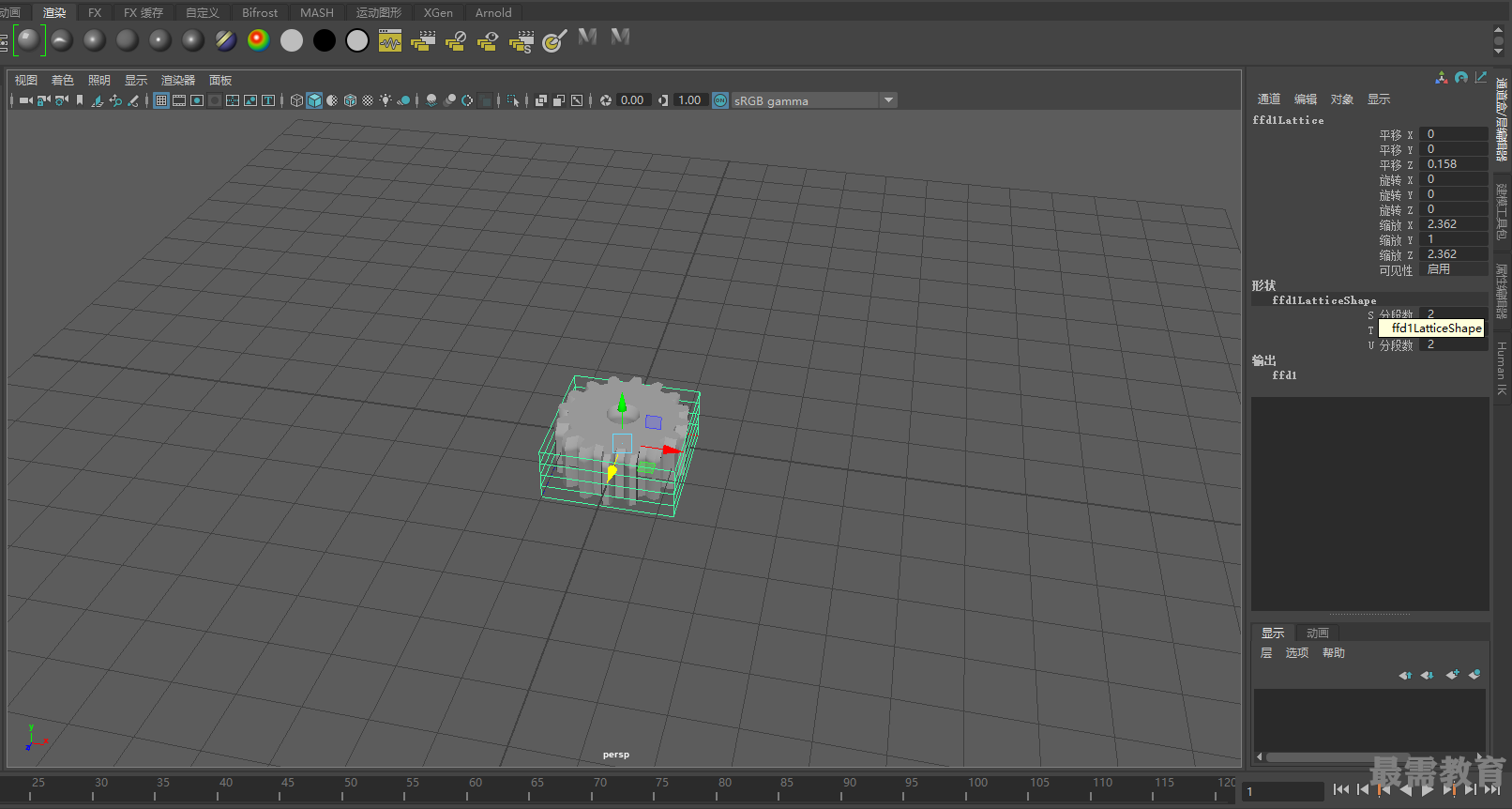Switch to the 动画 layer tab
This screenshot has height=809, width=1512.
(x=1318, y=633)
